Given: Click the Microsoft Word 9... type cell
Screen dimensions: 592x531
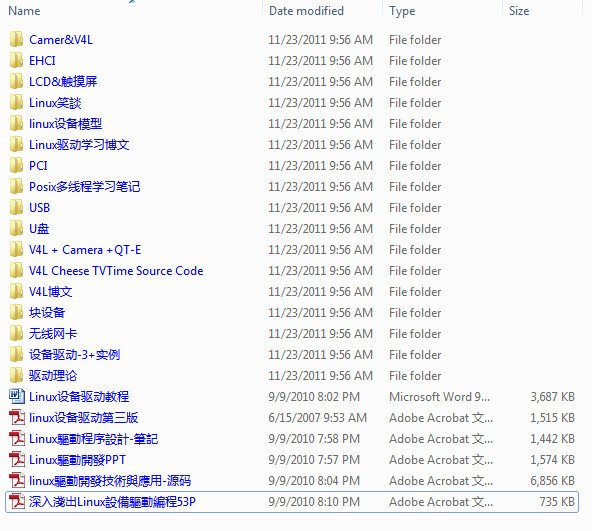Looking at the screenshot, I should 439,397.
